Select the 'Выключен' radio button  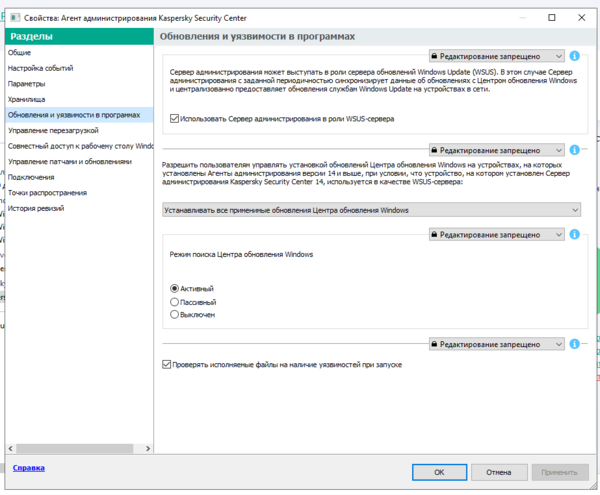tap(174, 314)
